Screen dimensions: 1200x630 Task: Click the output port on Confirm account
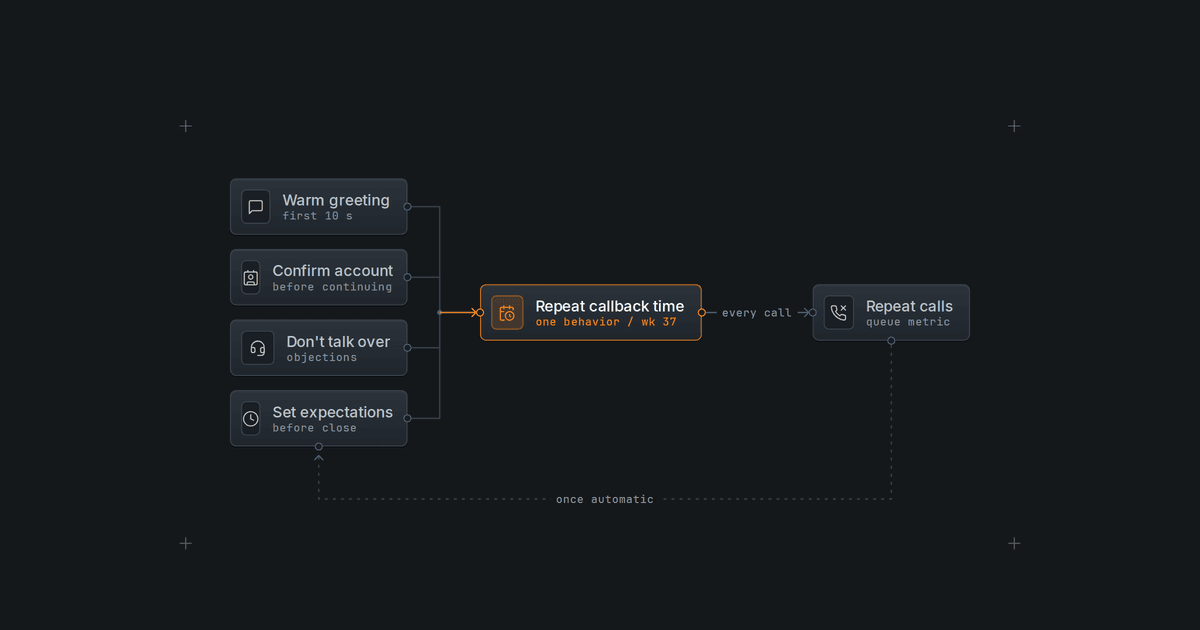tap(407, 277)
